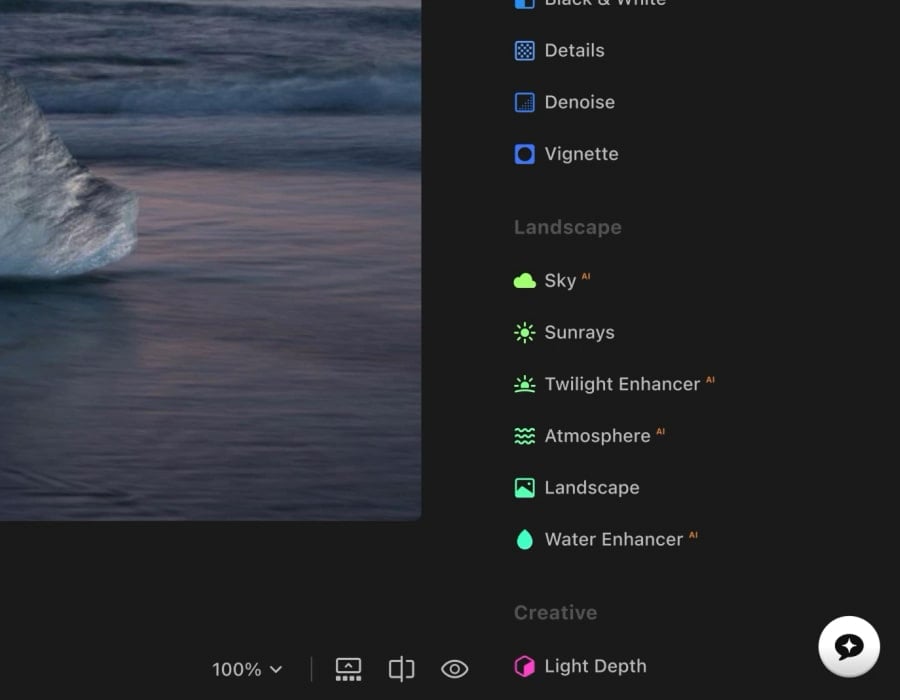Click the Creative category heading

(x=555, y=612)
